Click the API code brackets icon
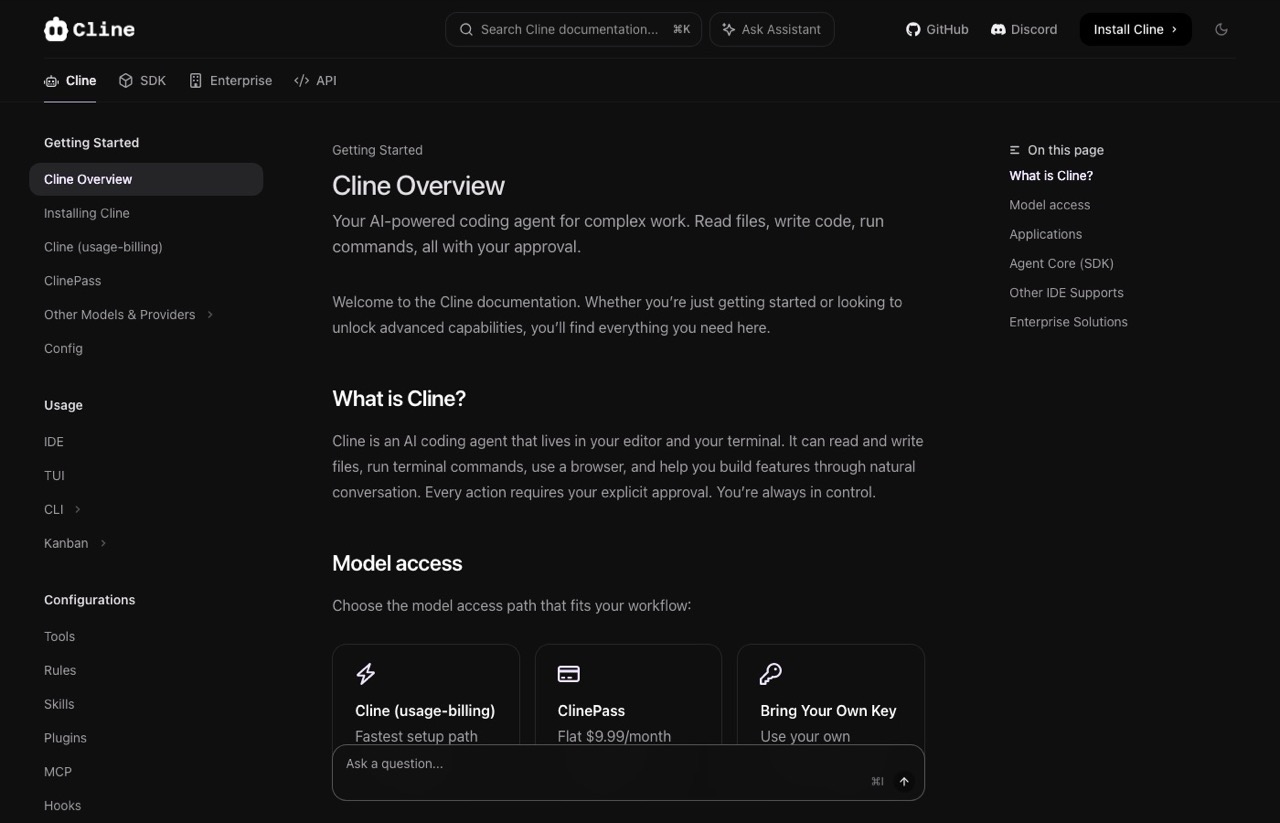 coord(301,81)
